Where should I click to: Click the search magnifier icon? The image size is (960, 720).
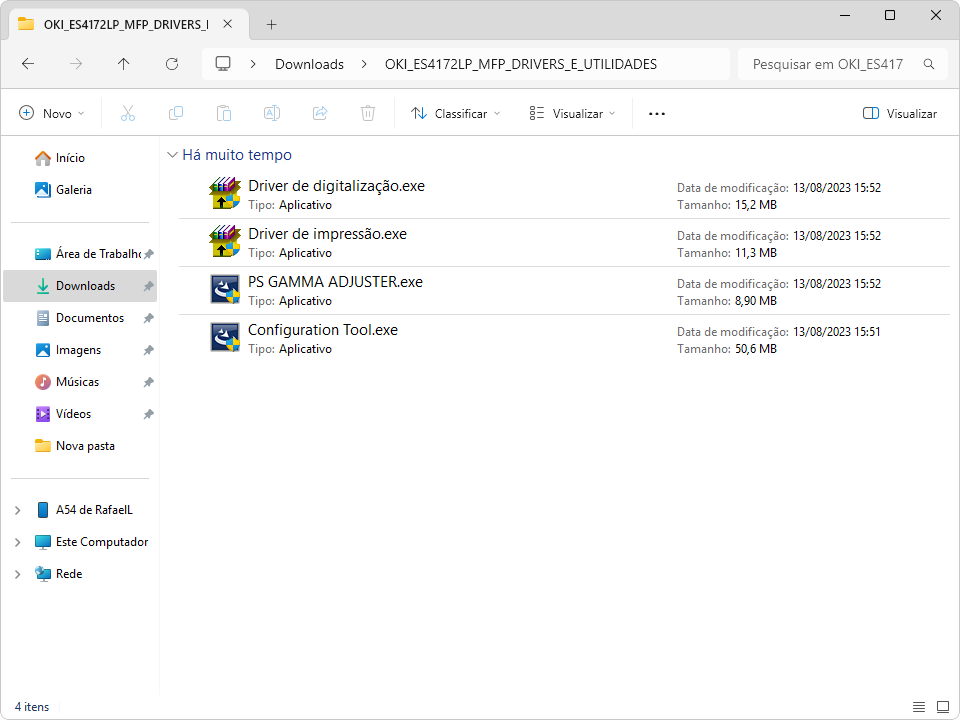click(929, 64)
